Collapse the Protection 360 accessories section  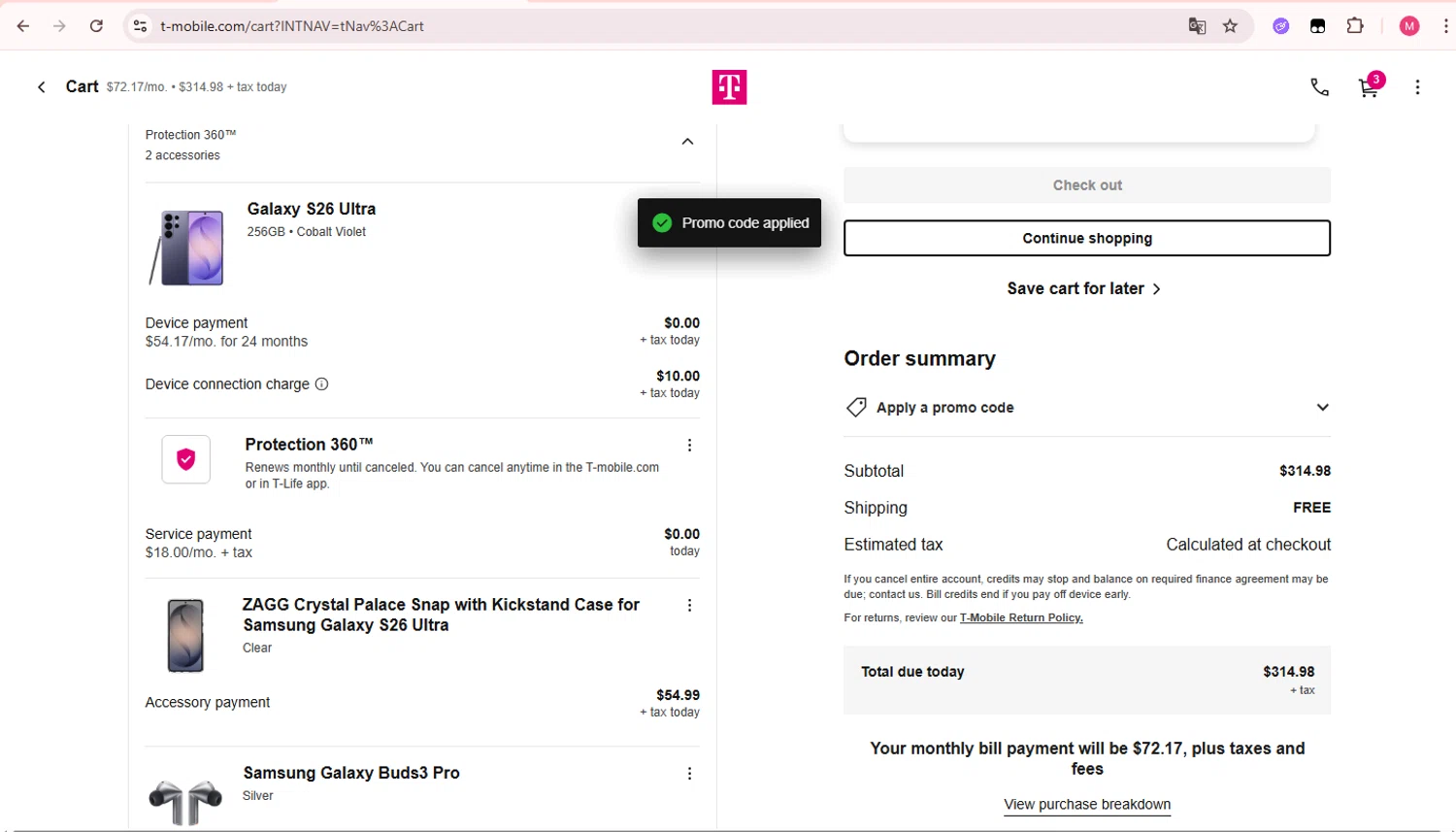coord(687,142)
